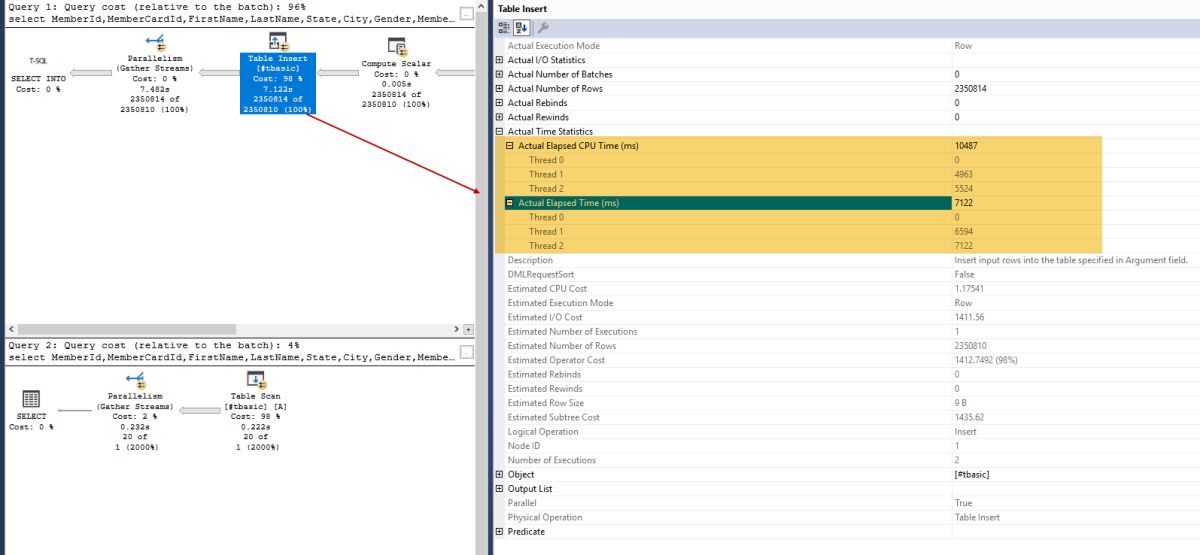Select the Table Insert operator in Query 1

point(279,73)
